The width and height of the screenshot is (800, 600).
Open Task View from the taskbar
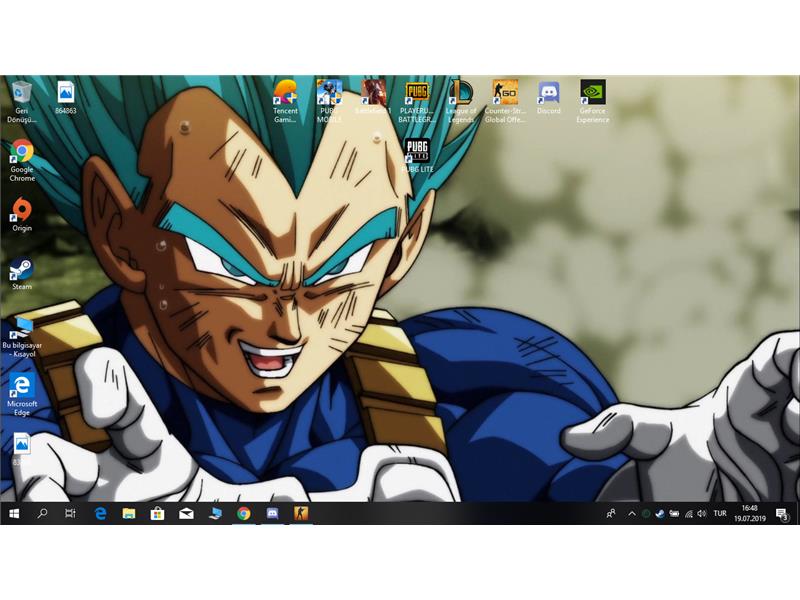(70, 514)
